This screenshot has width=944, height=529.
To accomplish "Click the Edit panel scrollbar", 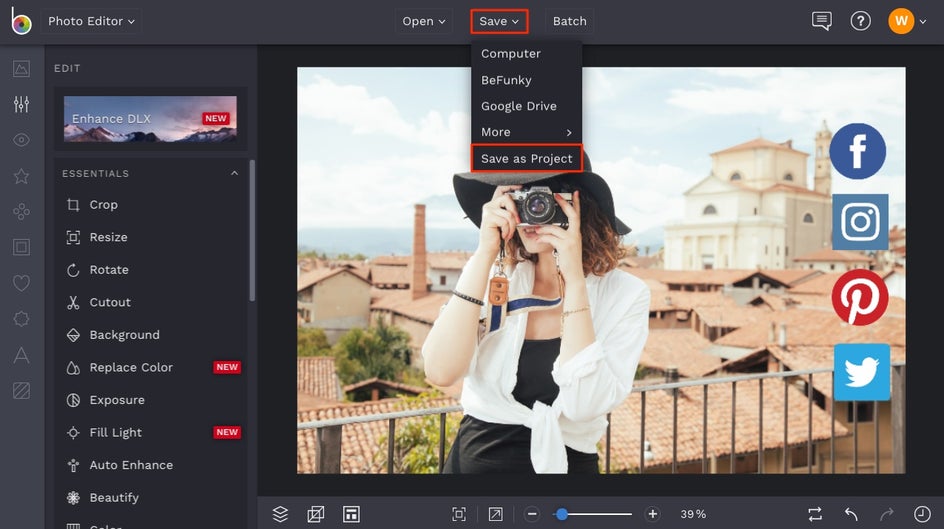I will tap(252, 230).
